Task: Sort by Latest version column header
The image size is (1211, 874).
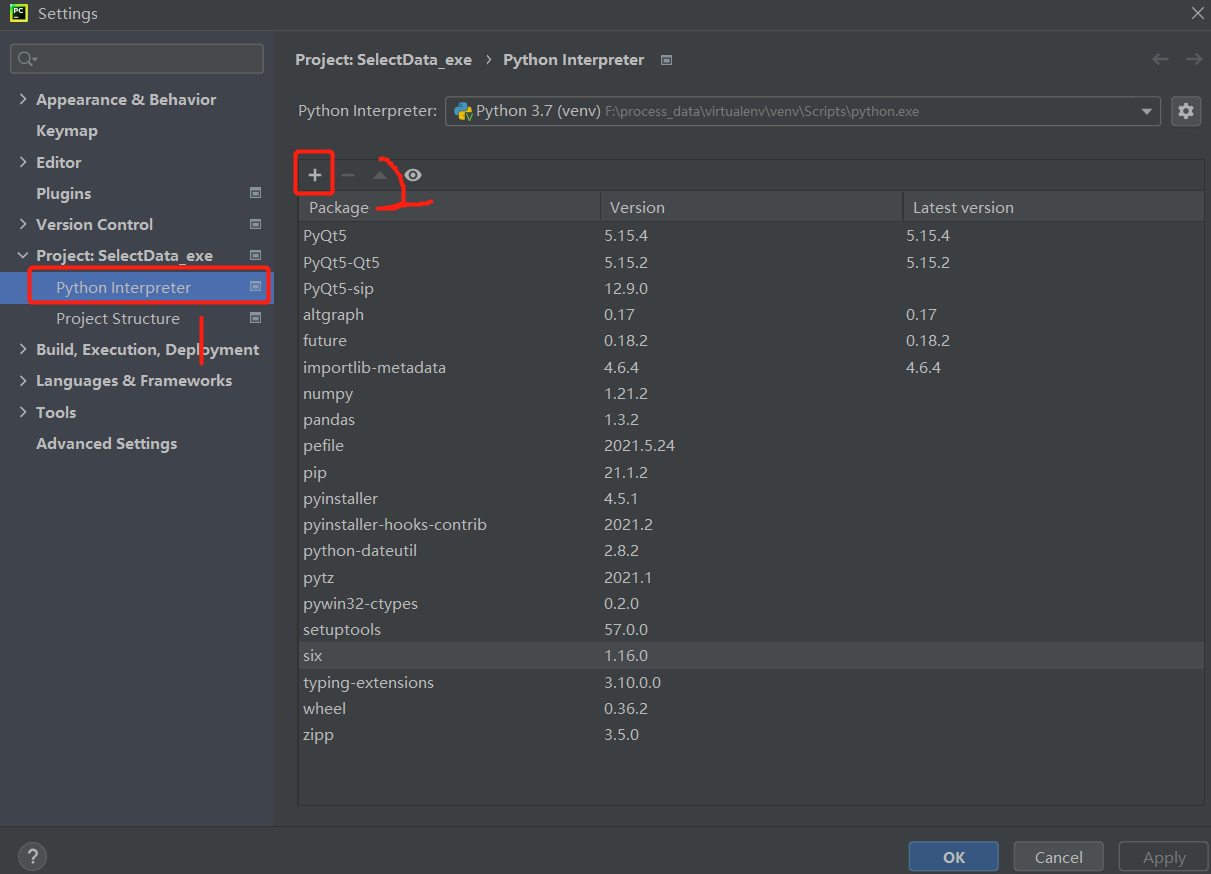Action: [1054, 207]
